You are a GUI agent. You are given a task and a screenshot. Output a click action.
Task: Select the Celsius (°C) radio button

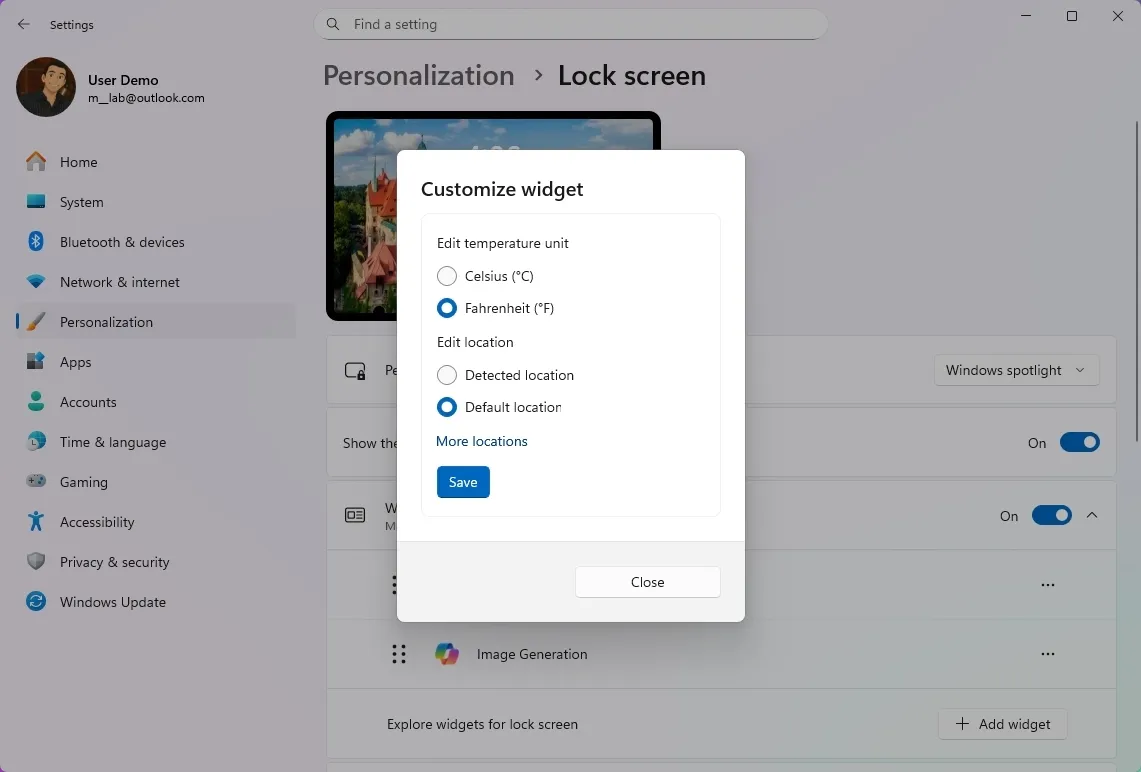tap(447, 276)
